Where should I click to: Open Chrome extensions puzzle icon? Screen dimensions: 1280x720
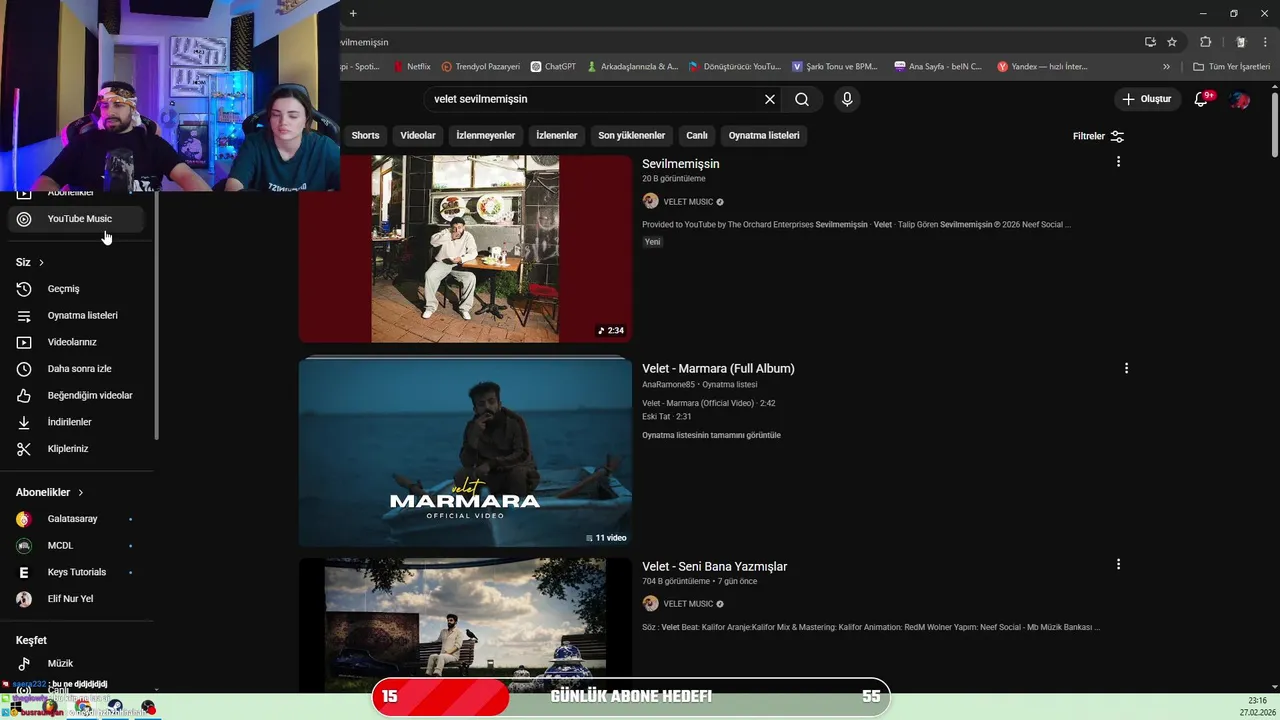click(x=1205, y=42)
